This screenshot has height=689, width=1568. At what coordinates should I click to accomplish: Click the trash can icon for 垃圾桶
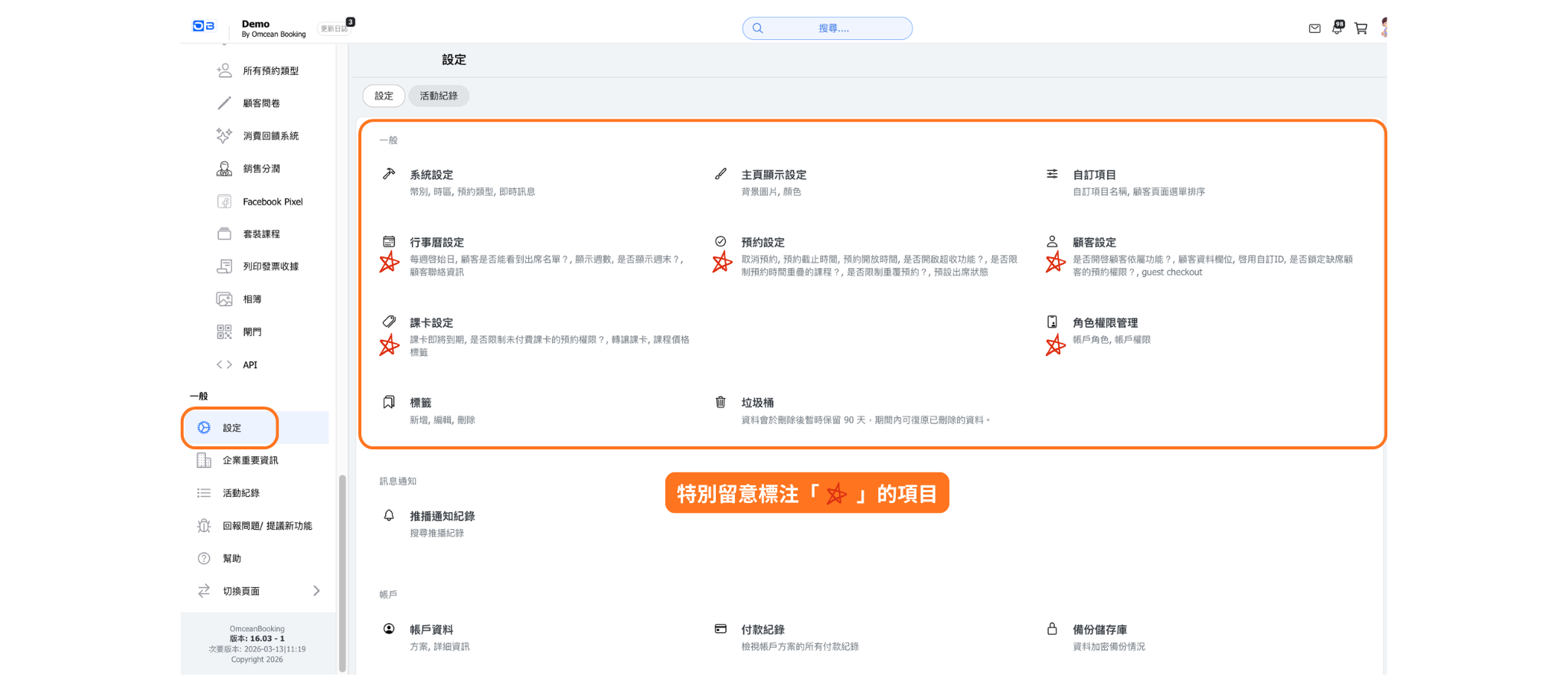(720, 402)
